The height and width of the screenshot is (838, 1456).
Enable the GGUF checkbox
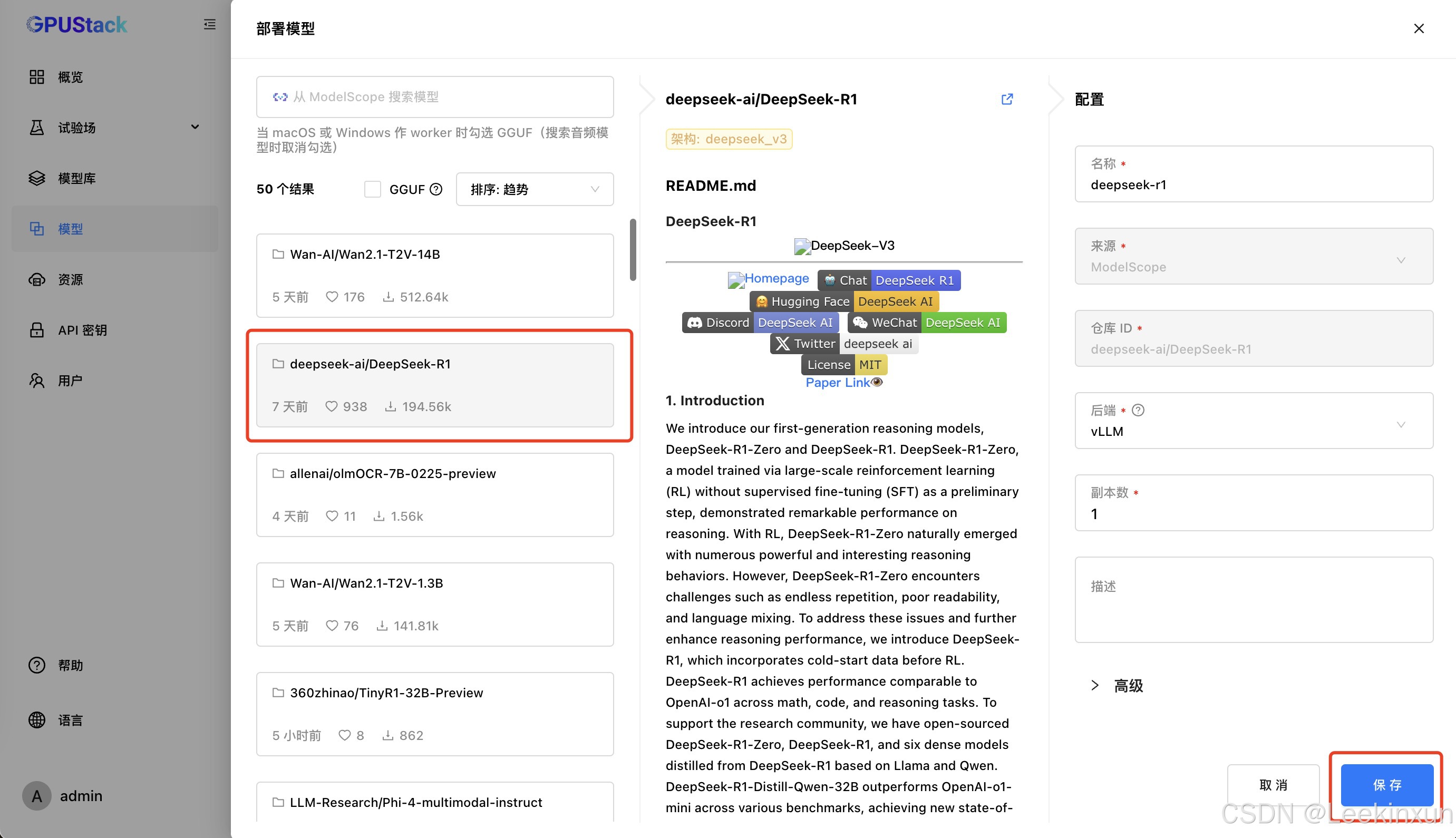[x=372, y=189]
